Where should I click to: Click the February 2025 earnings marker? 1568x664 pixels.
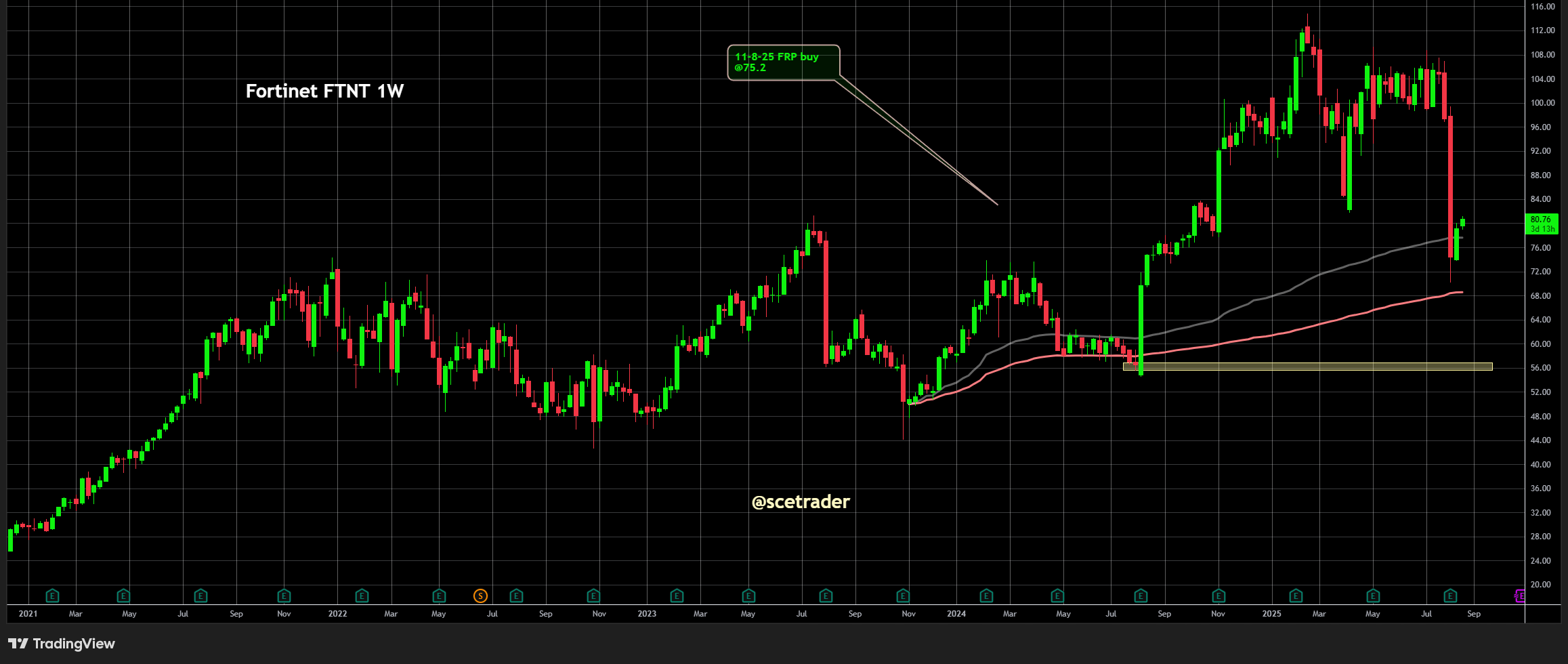click(1296, 596)
